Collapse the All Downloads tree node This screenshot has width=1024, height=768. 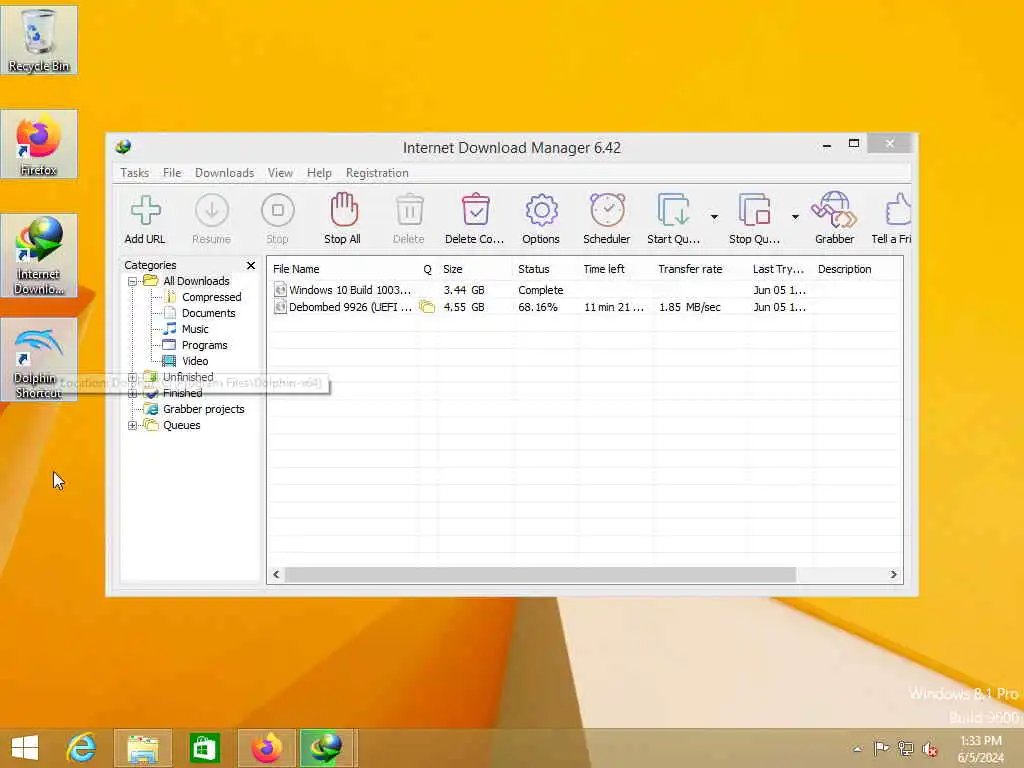coord(133,281)
